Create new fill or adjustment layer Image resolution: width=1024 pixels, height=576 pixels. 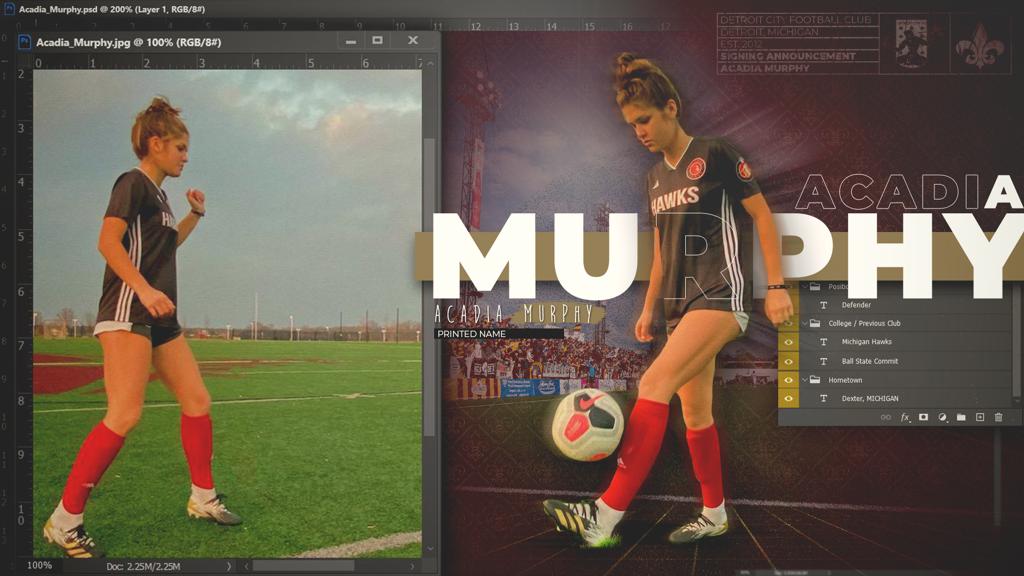(x=942, y=417)
